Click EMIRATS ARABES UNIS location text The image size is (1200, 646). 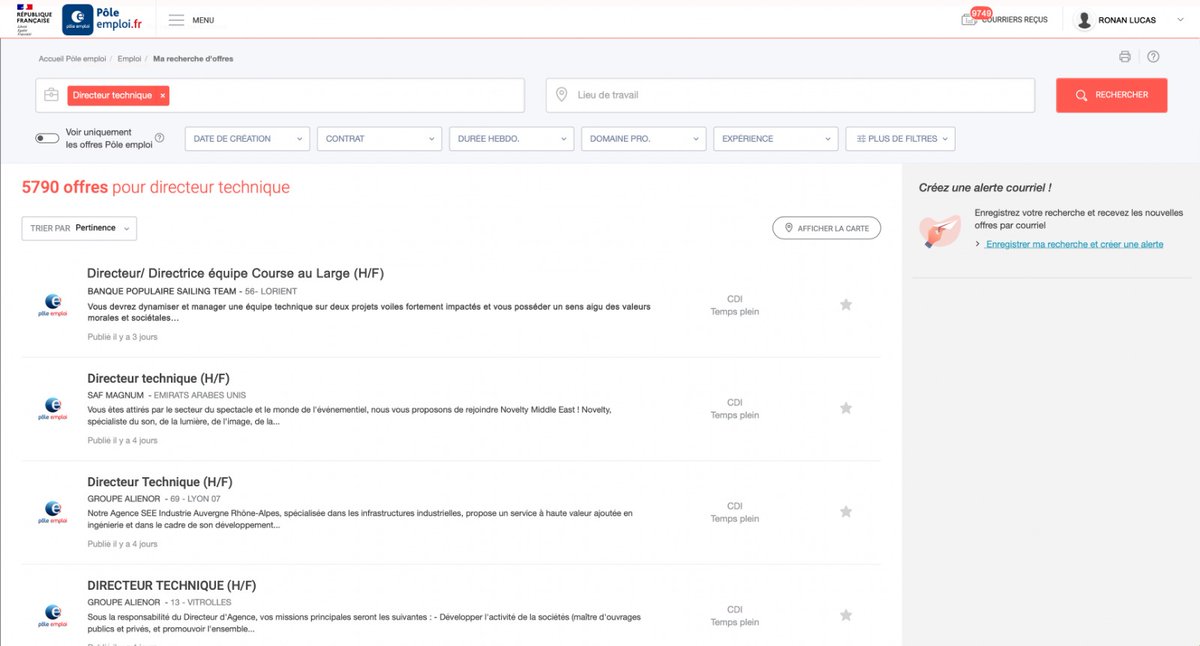pyautogui.click(x=200, y=395)
